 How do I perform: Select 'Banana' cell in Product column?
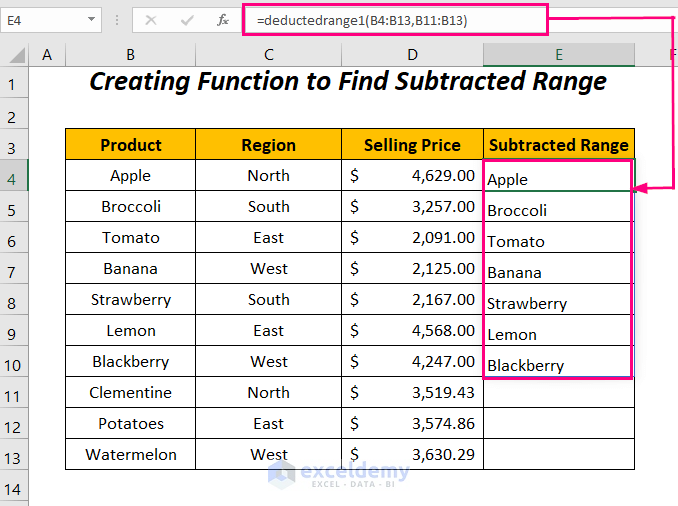[131, 269]
